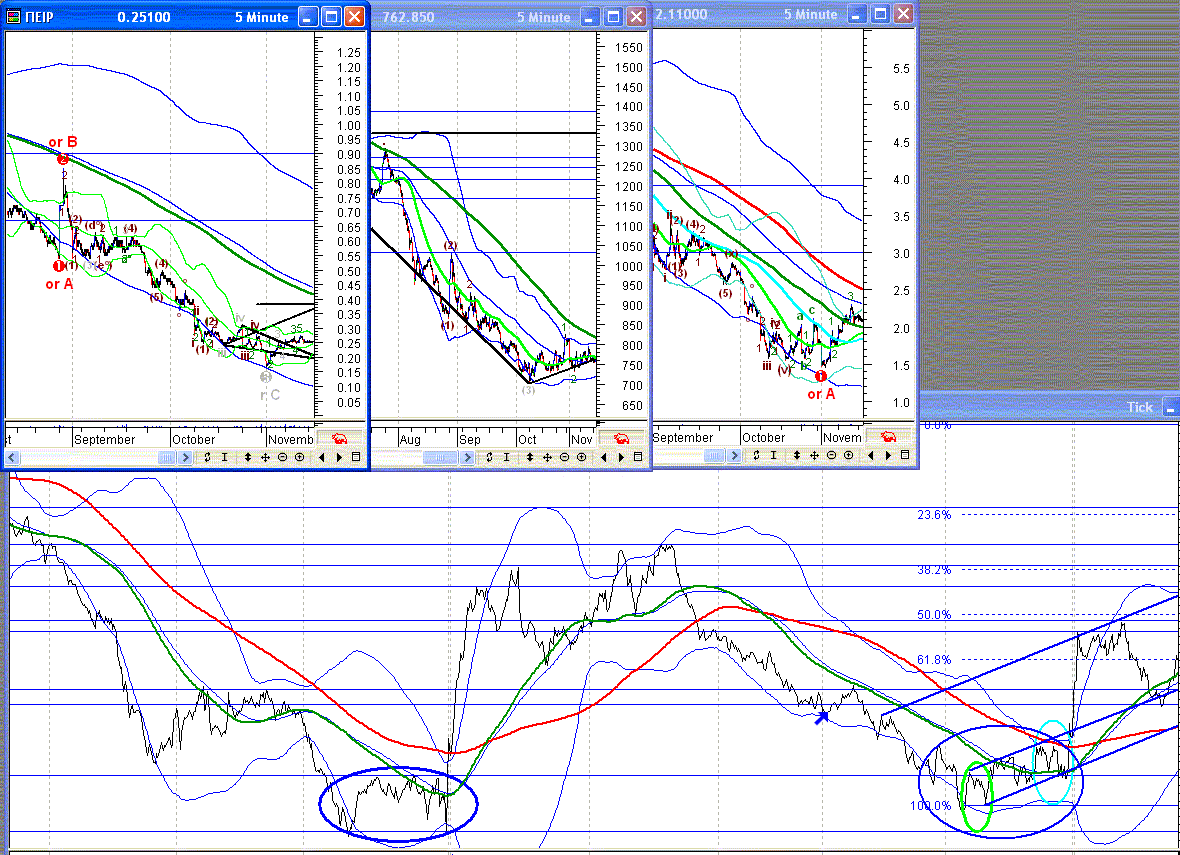Minimize the 762.850 chart window
Viewport: 1180px width, 855px height.
pos(590,17)
